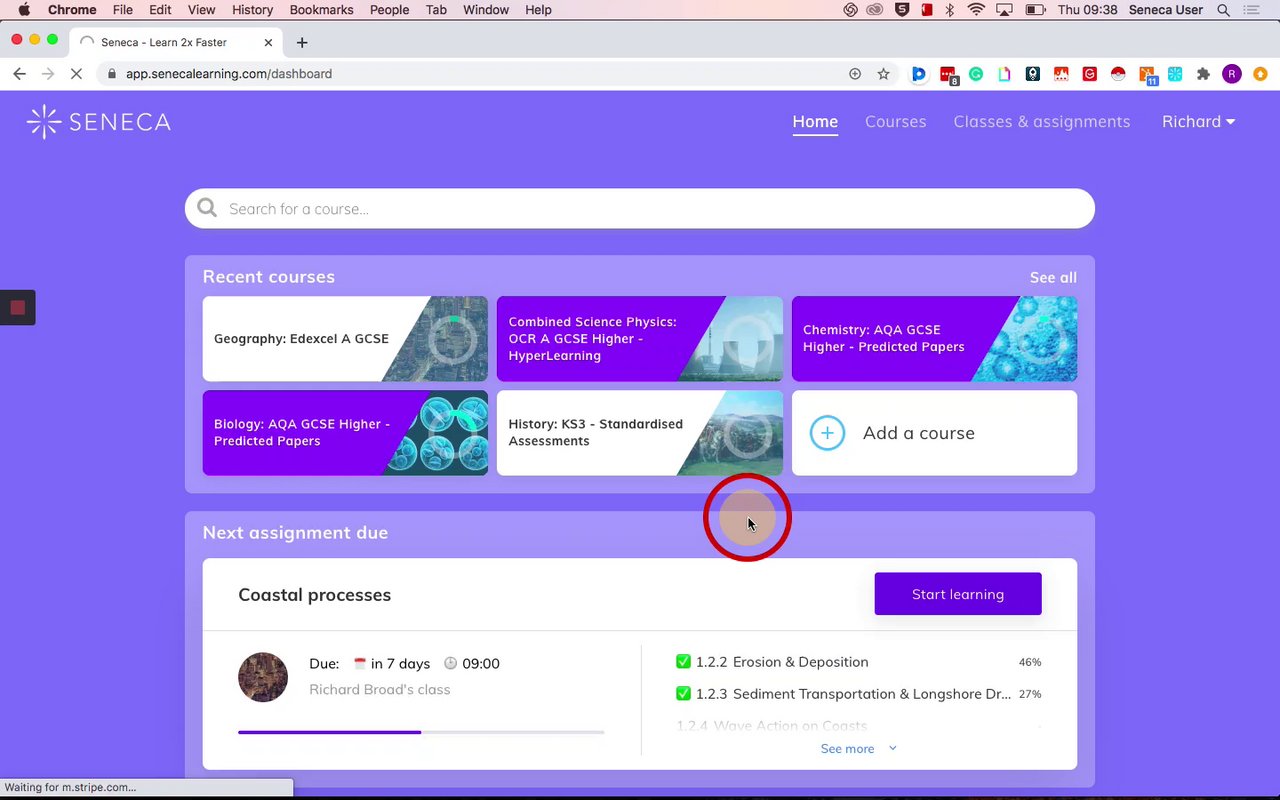The width and height of the screenshot is (1280, 800).
Task: Open Geography: Edexcel A GCSE course
Action: [x=345, y=339]
